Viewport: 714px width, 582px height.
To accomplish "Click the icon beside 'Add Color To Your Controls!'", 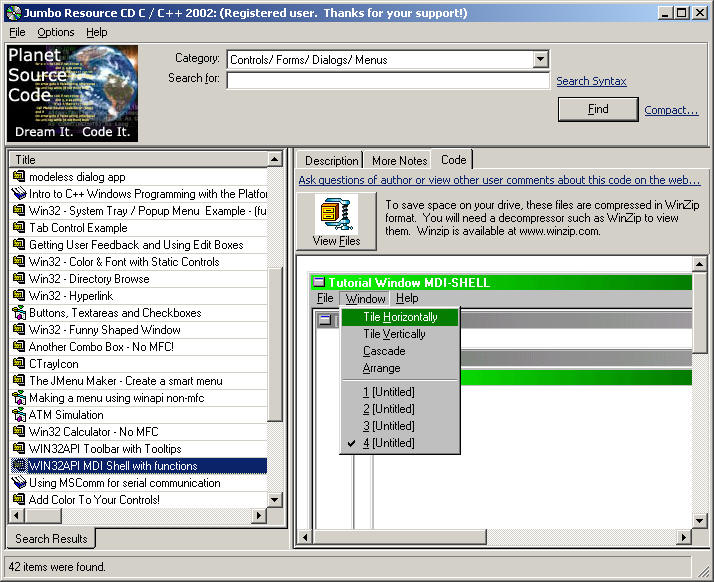I will pyautogui.click(x=19, y=499).
